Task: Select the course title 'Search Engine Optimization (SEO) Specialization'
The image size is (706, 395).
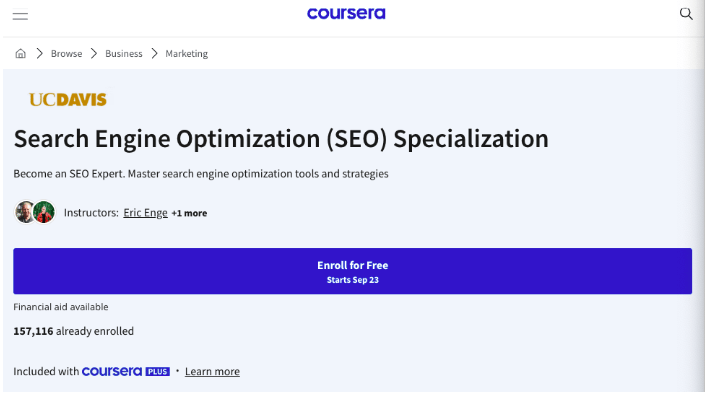Action: click(x=281, y=139)
